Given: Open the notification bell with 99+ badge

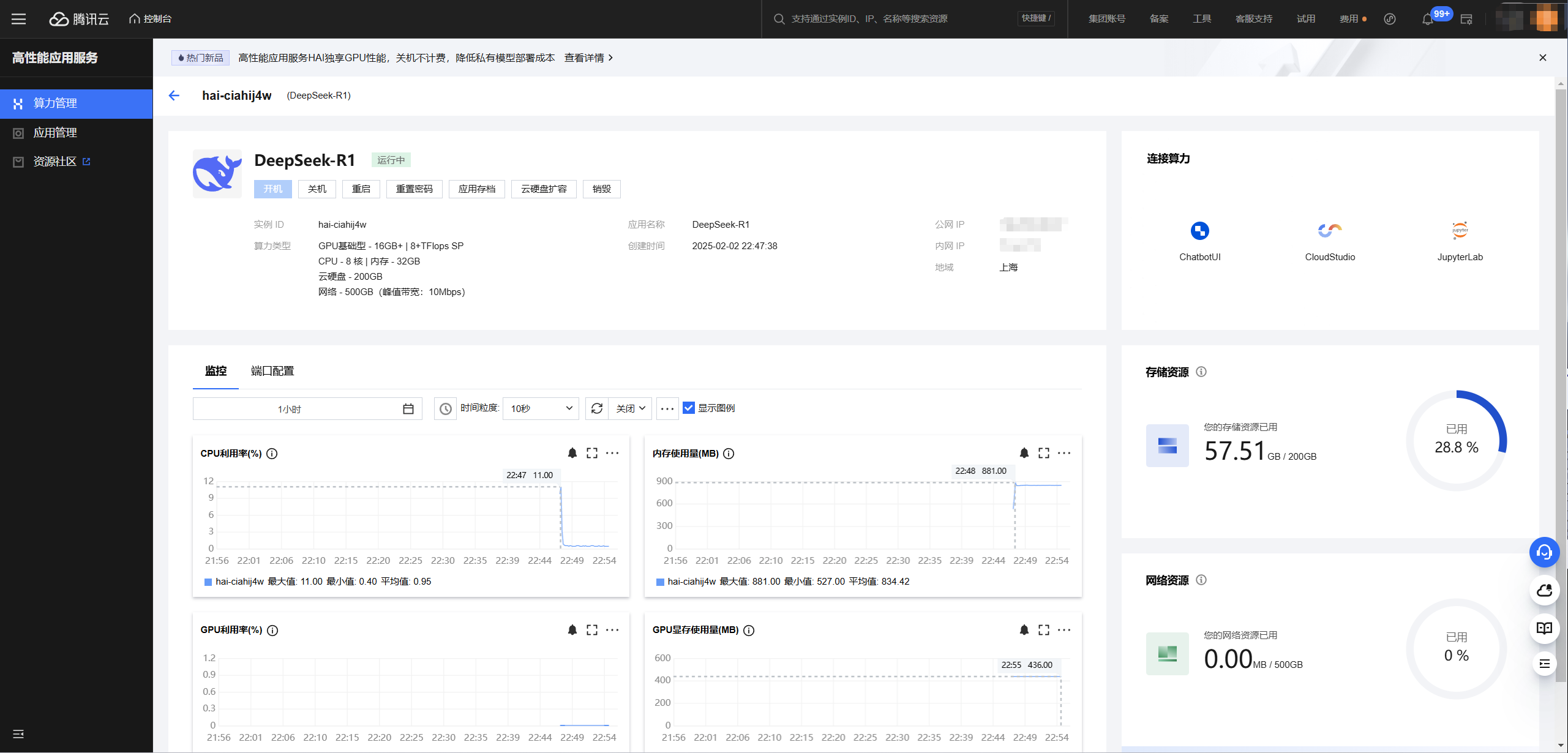Looking at the screenshot, I should point(1428,19).
